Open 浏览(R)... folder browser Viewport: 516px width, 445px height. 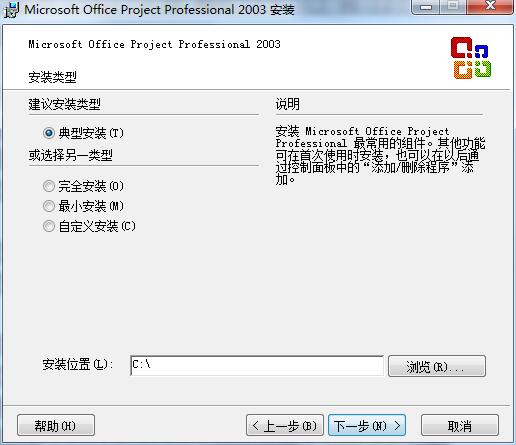[437, 366]
